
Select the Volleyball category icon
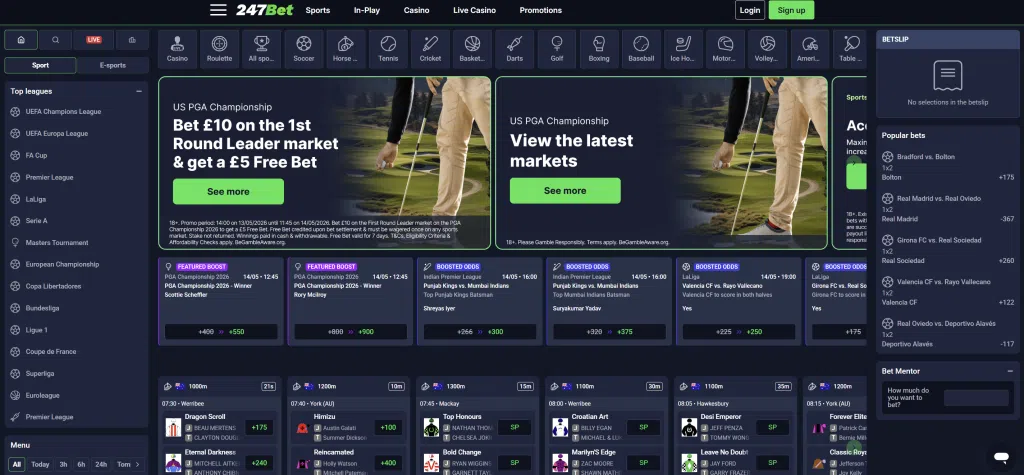click(767, 49)
